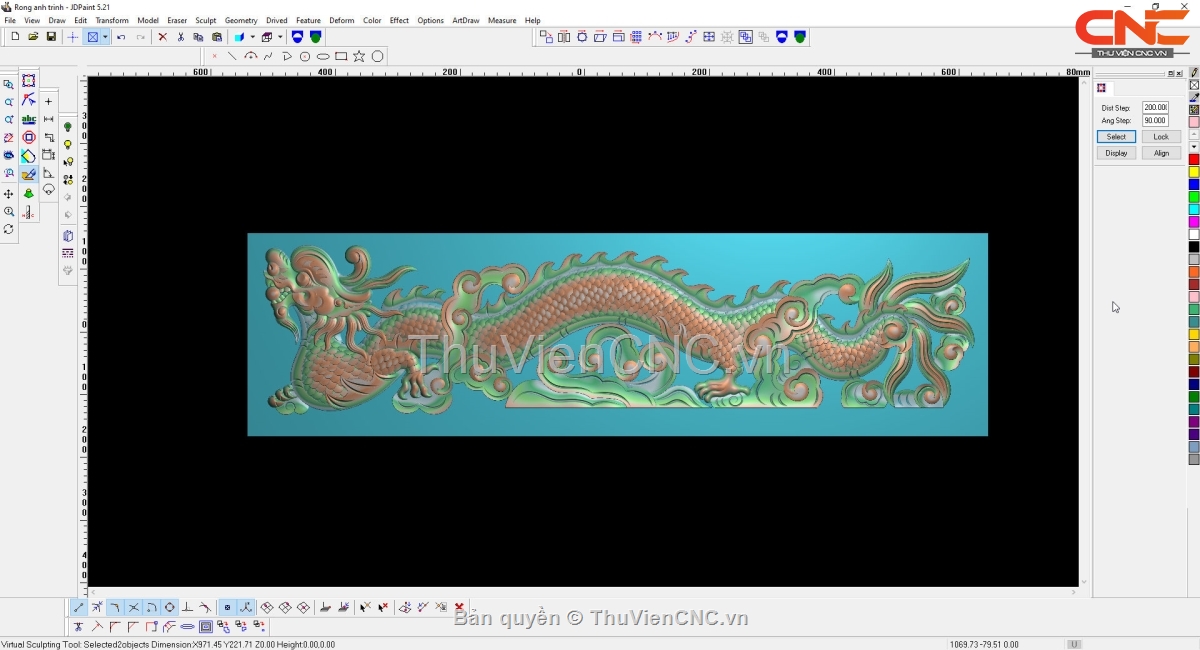Open the ArtDraw menu

[x=465, y=20]
